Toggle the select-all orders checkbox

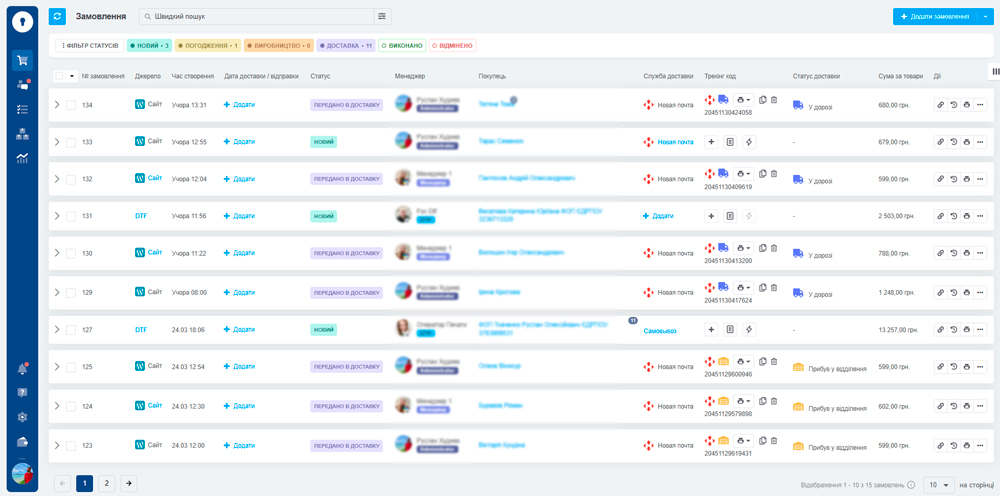tap(59, 76)
